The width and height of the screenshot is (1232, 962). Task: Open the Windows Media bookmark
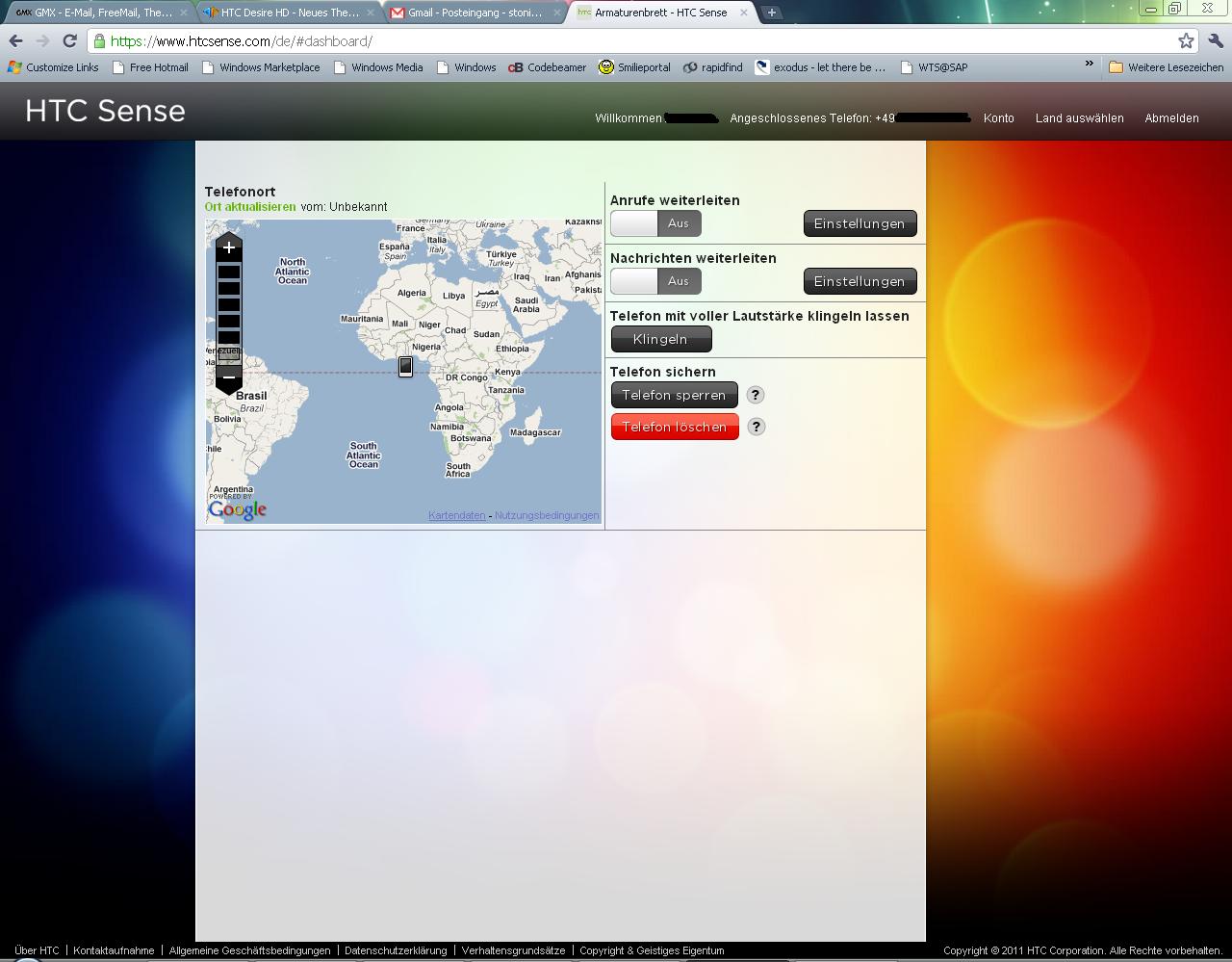tap(378, 67)
